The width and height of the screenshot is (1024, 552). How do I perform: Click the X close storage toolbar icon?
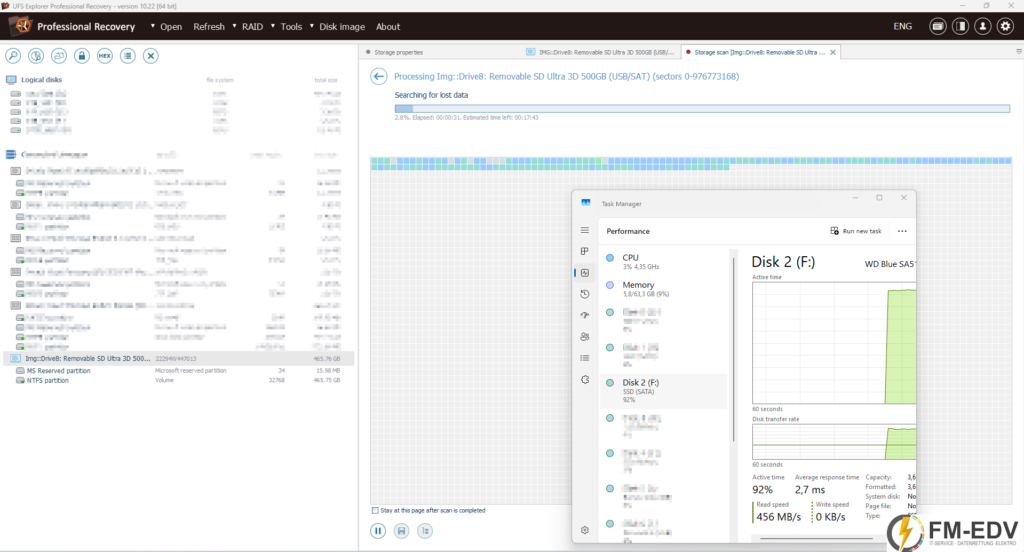click(151, 56)
